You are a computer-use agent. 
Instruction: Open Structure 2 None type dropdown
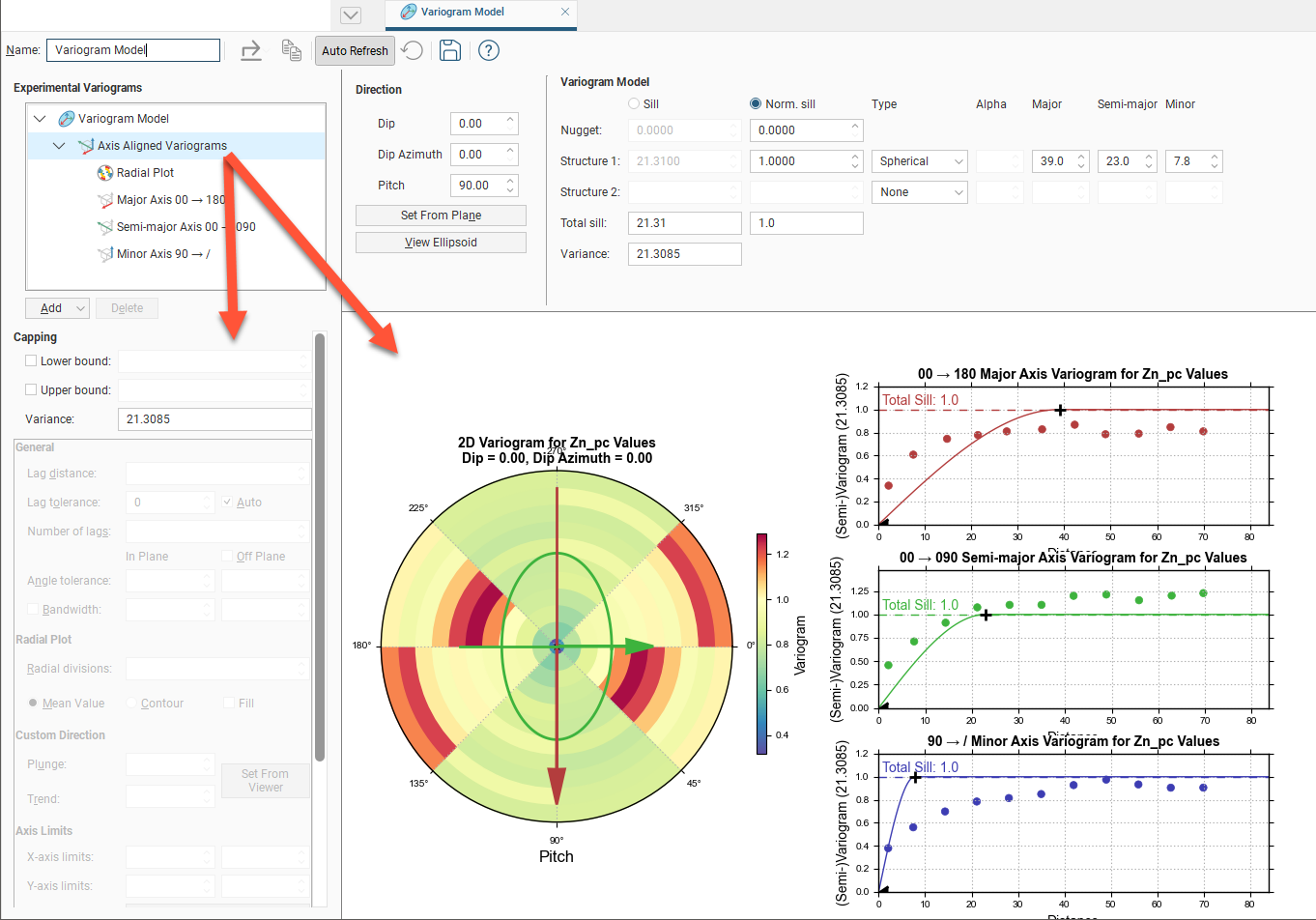coord(920,192)
